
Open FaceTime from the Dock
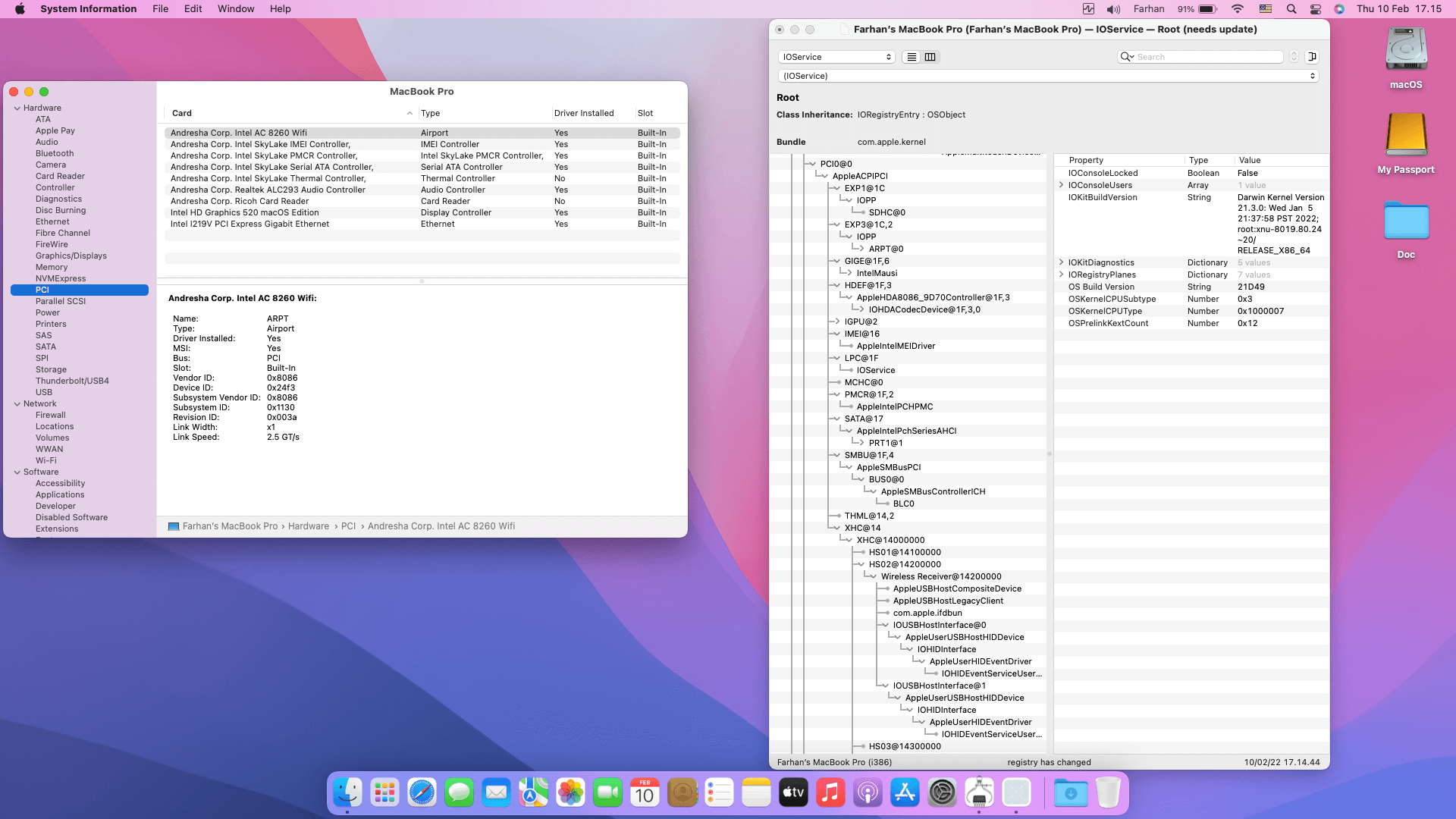click(x=607, y=793)
